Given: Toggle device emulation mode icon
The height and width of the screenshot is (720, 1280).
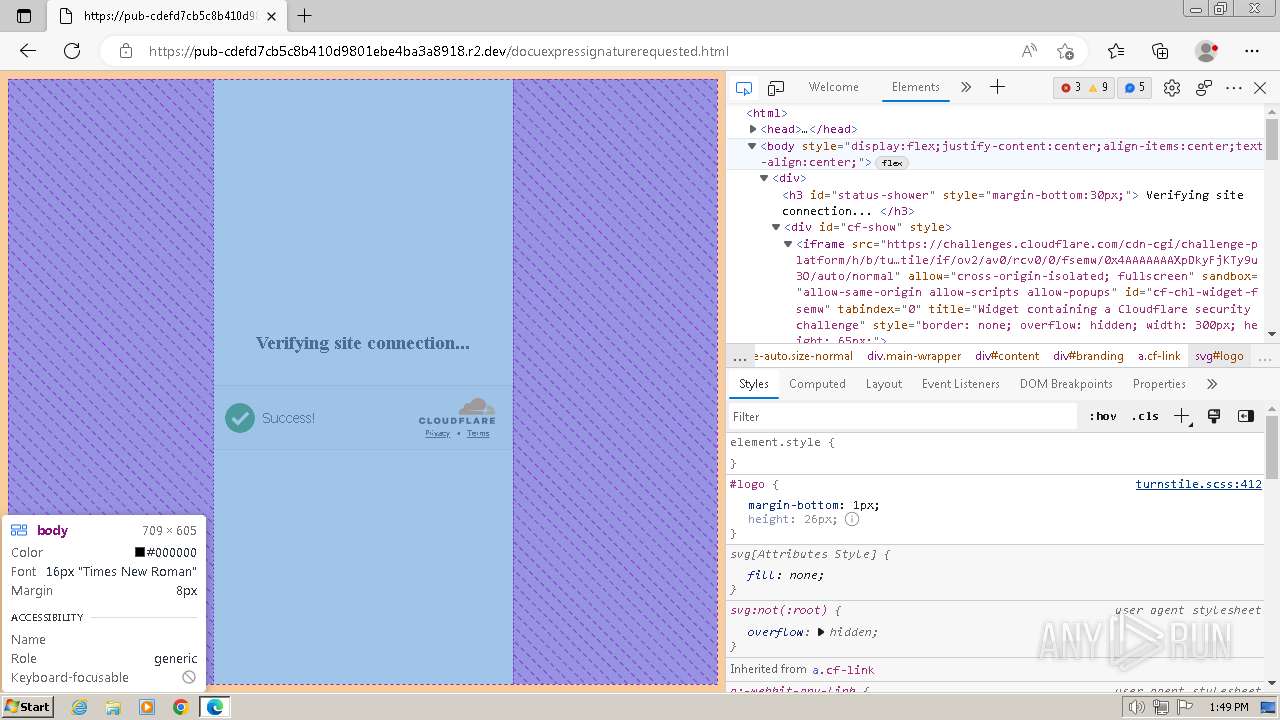Looking at the screenshot, I should point(776,88).
